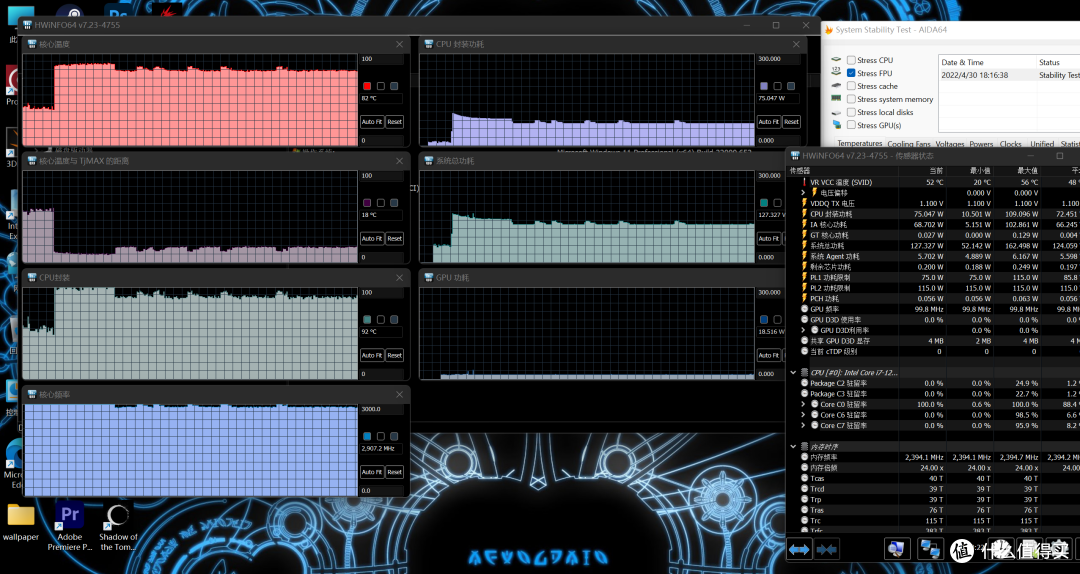
Task: Click the AIDA64 flame icon in title bar
Action: (827, 30)
